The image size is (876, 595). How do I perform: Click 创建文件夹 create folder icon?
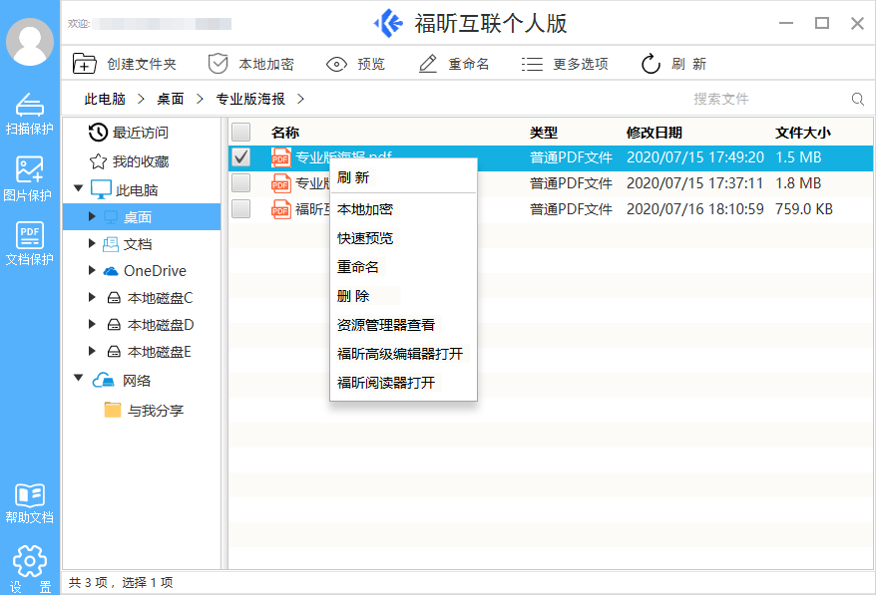84,64
